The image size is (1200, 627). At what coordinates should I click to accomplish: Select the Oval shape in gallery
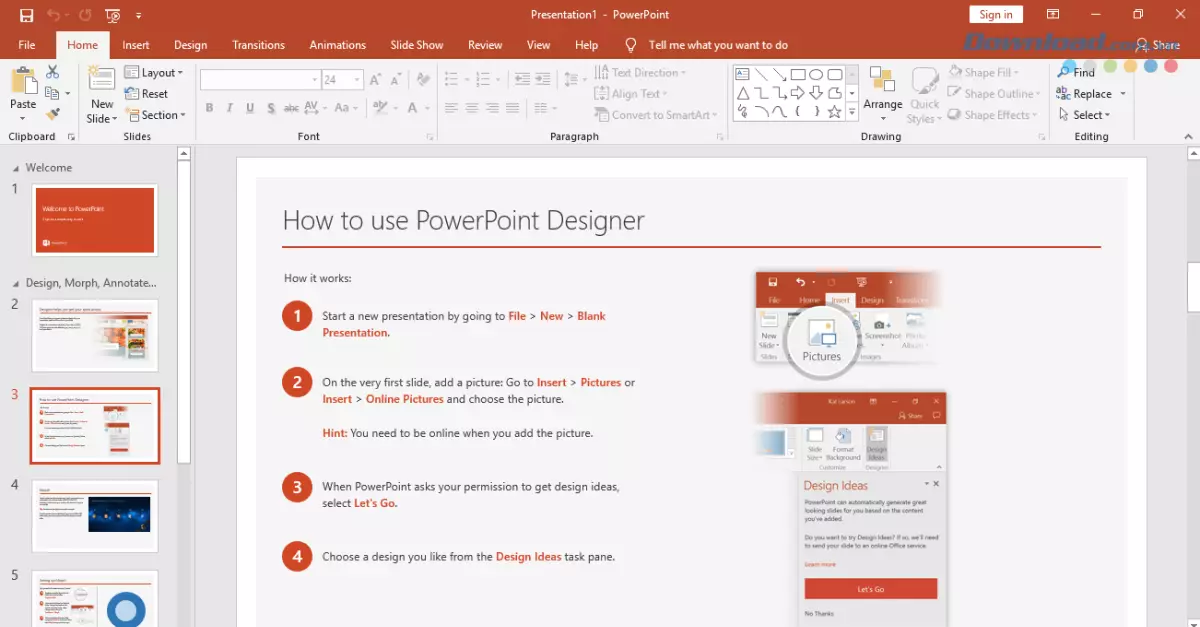click(816, 74)
